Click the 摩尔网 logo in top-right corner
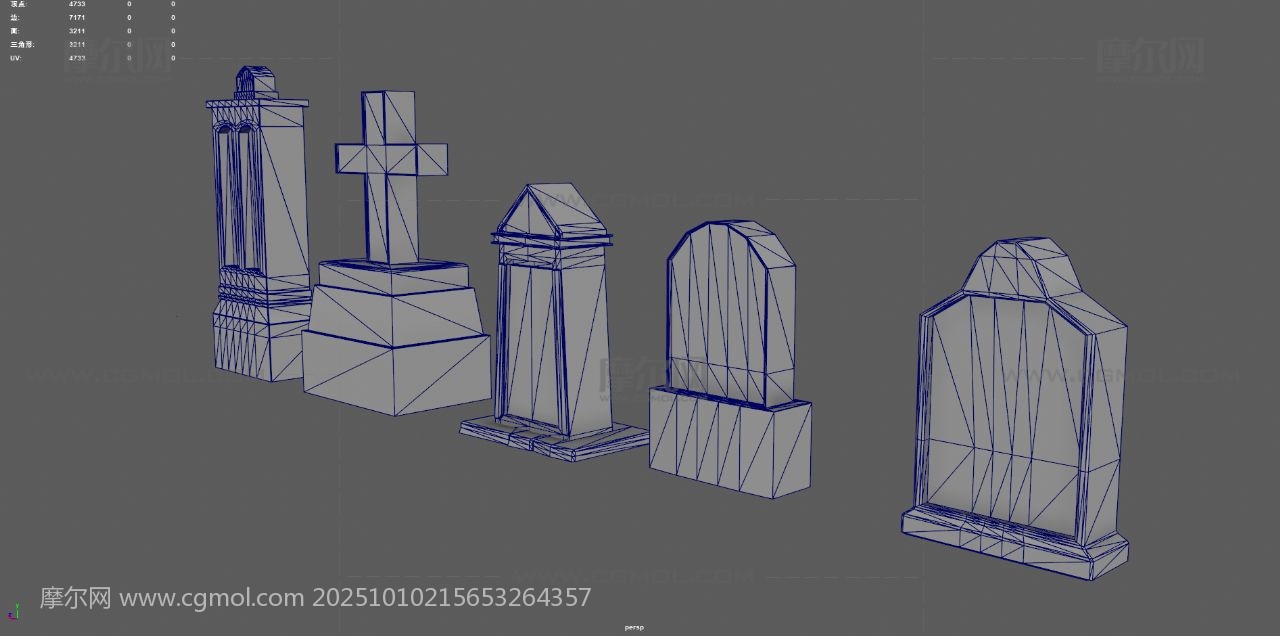 pos(1150,56)
